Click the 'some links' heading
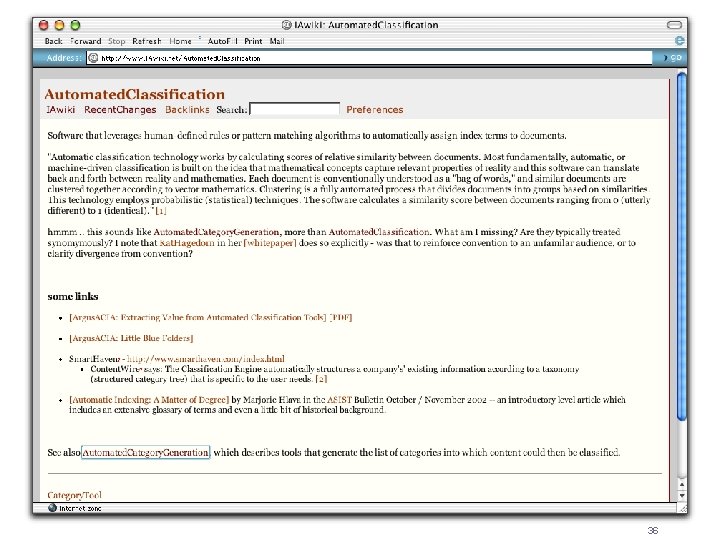The height and width of the screenshot is (540, 720). [x=73, y=297]
